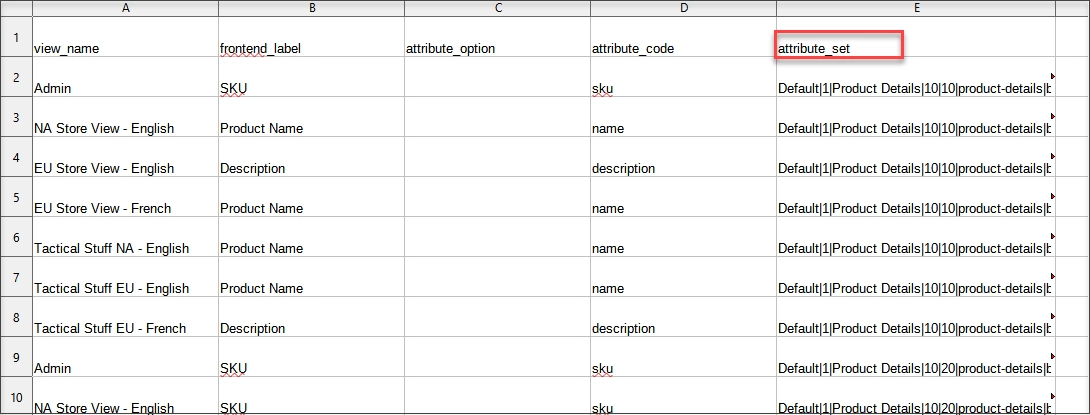Select Tactical Stuff EU - French cell

click(x=125, y=316)
